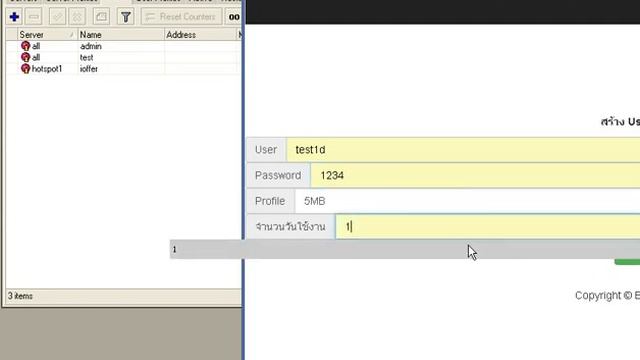Click the user icon of the admin row
640x360 pixels.
(x=25, y=46)
